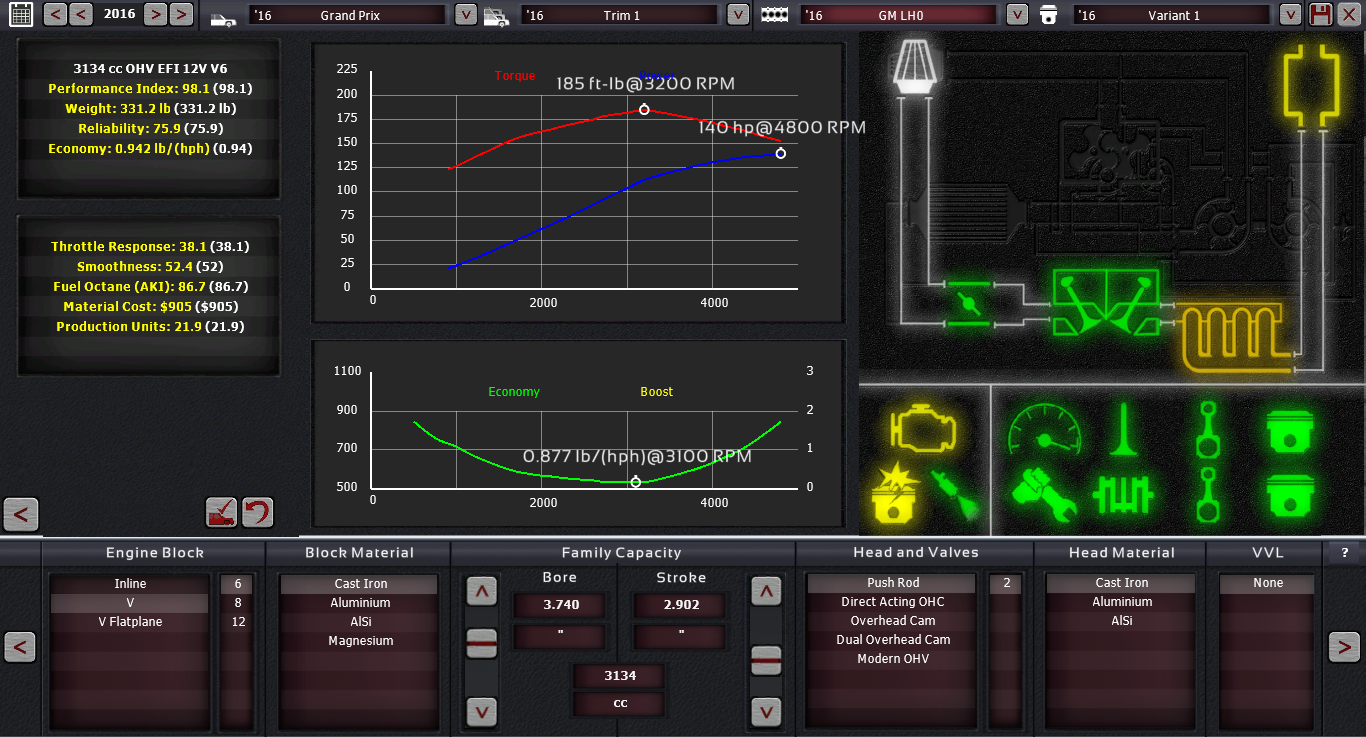Screen dimensions: 1366x737
Task: Select Inline engine block type
Action: click(x=130, y=584)
